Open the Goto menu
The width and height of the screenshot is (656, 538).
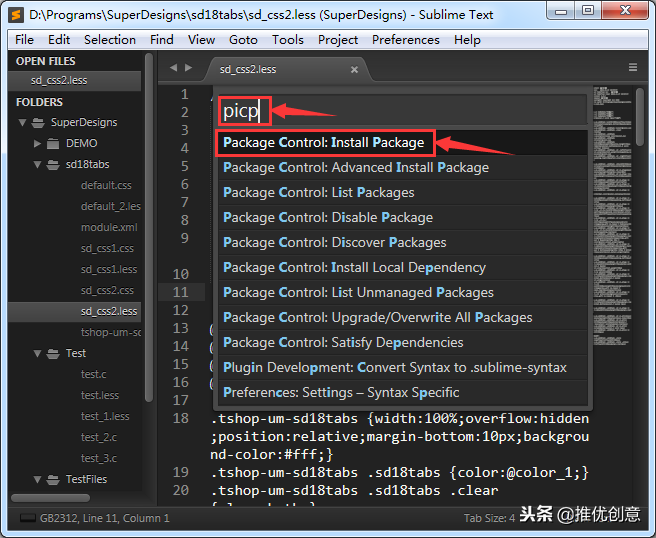click(243, 40)
